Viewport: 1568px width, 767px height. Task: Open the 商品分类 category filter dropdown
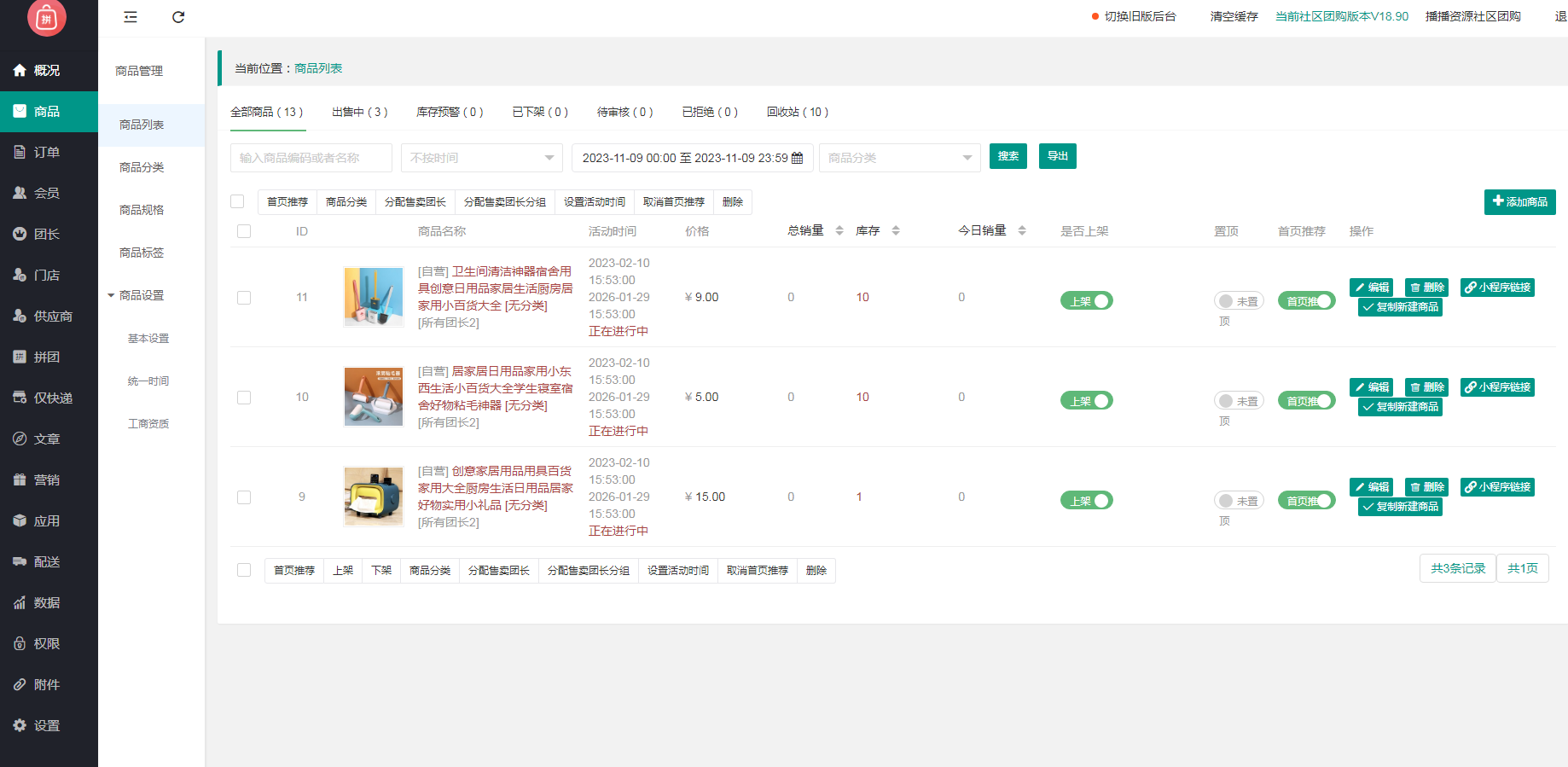[899, 158]
